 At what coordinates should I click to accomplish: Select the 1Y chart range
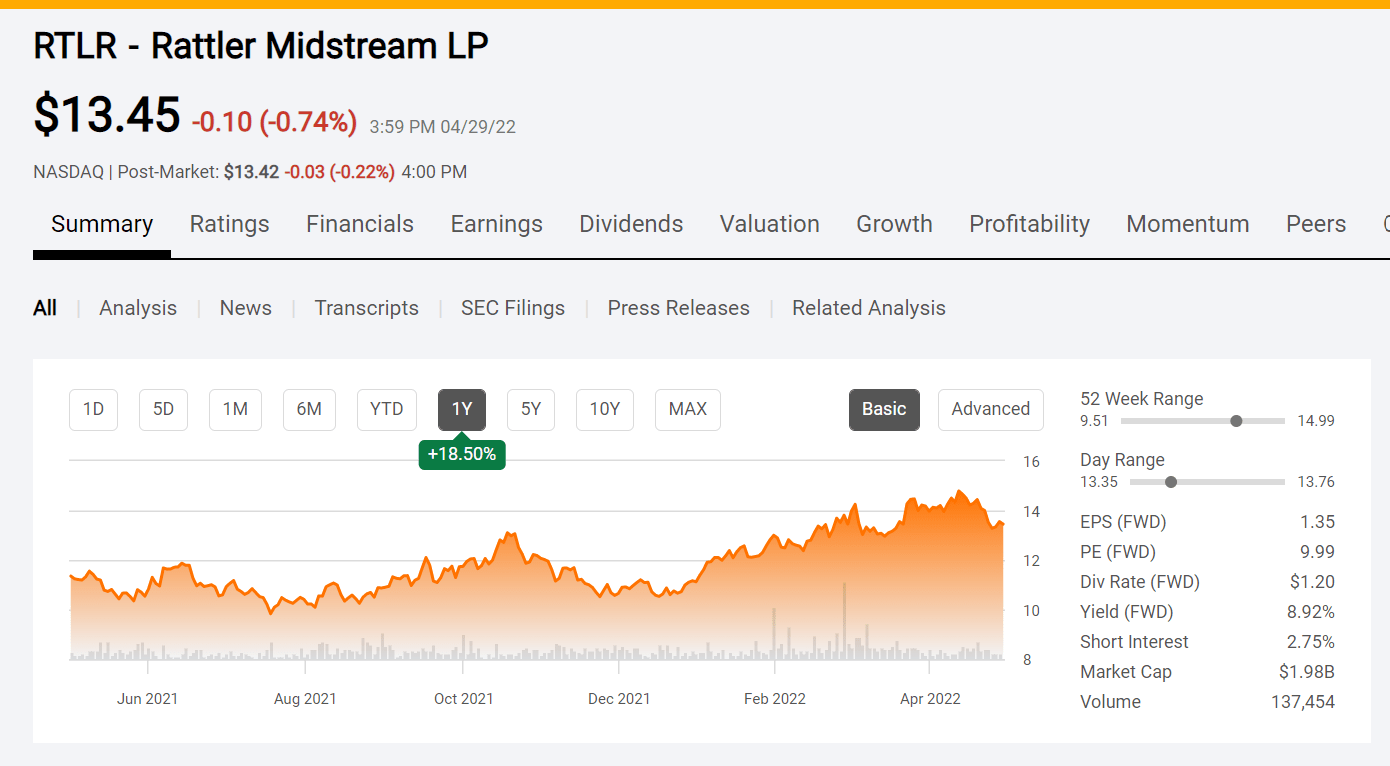(462, 409)
